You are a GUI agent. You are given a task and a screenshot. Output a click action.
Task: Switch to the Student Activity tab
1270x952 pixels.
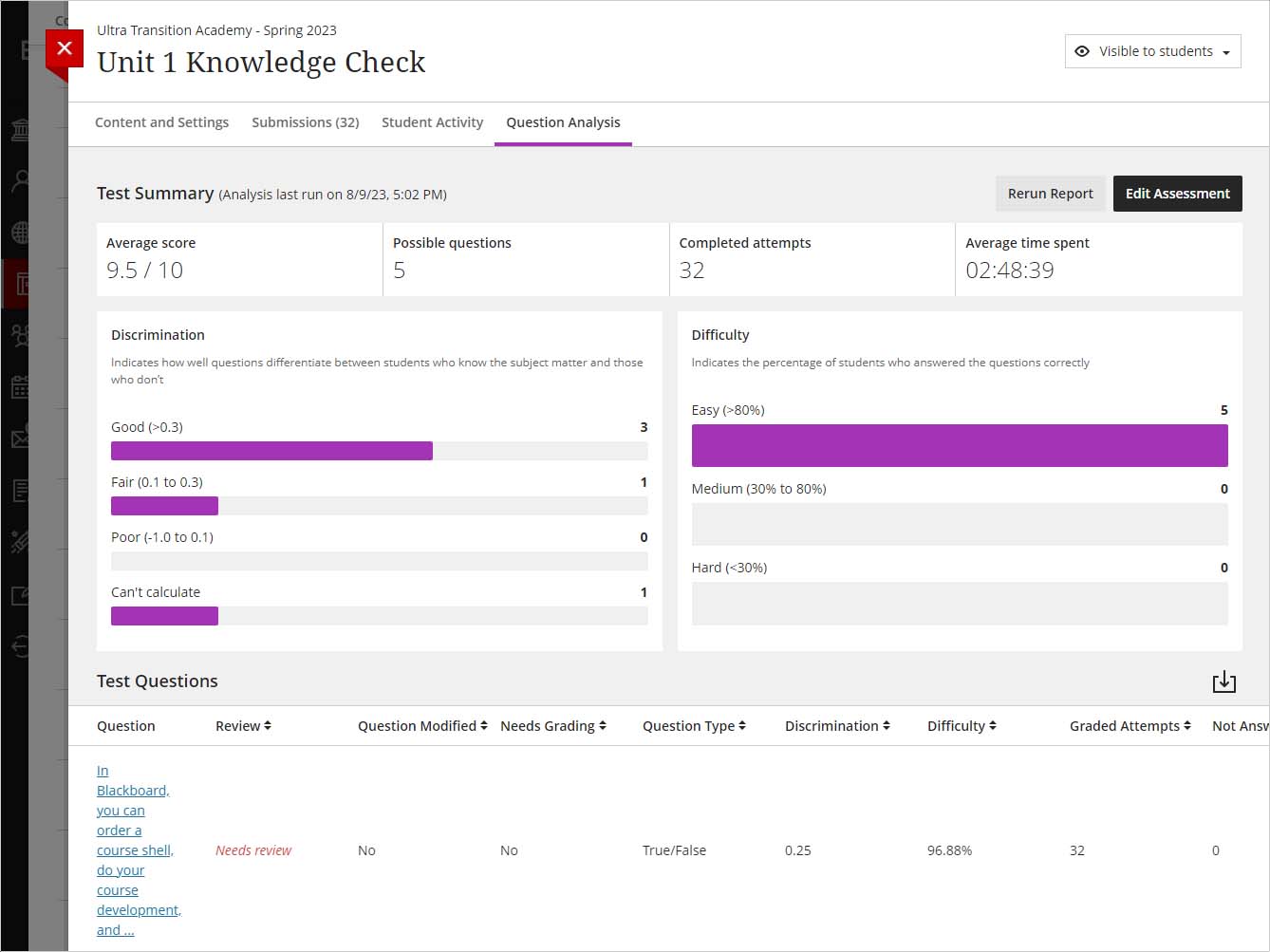[x=432, y=122]
